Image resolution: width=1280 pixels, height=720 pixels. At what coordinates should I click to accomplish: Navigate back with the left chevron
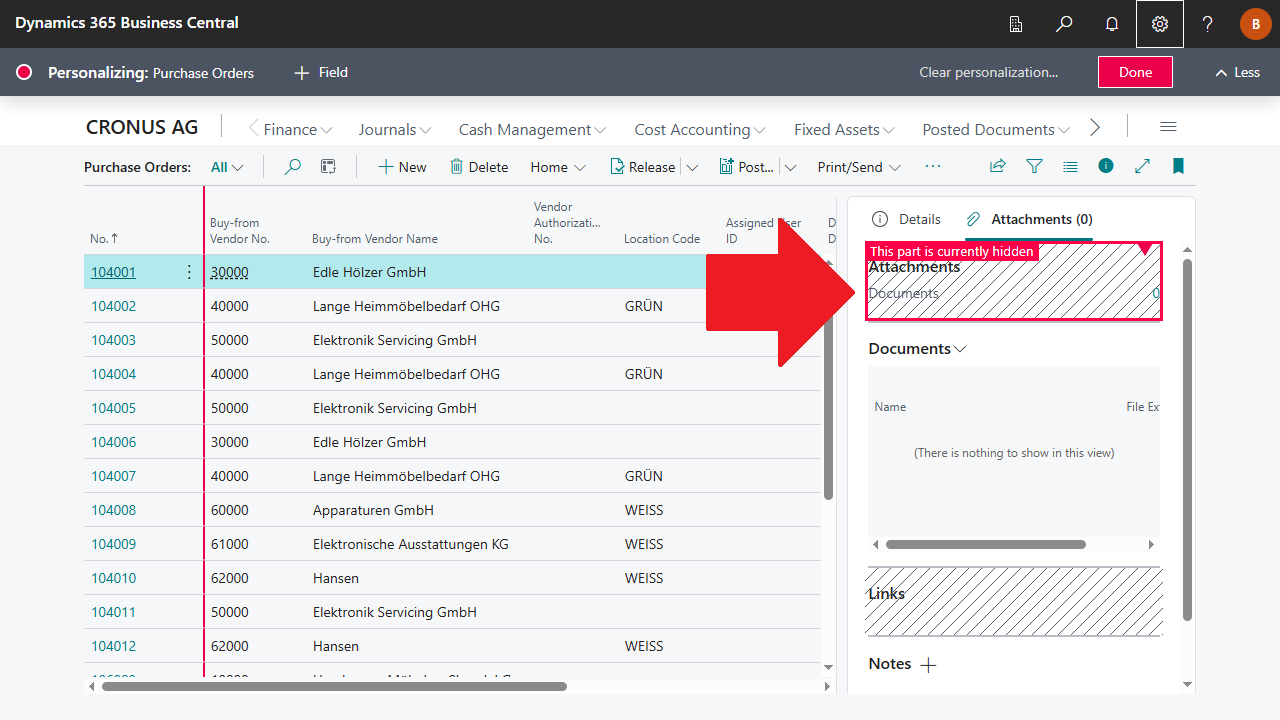coord(253,128)
